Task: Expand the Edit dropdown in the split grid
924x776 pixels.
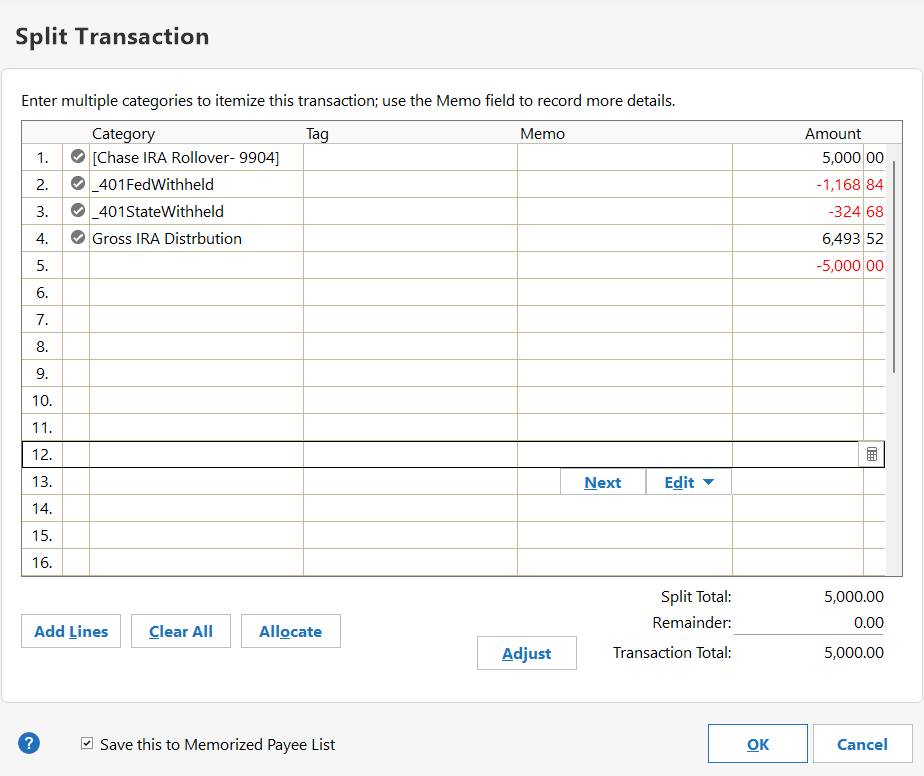Action: (689, 483)
